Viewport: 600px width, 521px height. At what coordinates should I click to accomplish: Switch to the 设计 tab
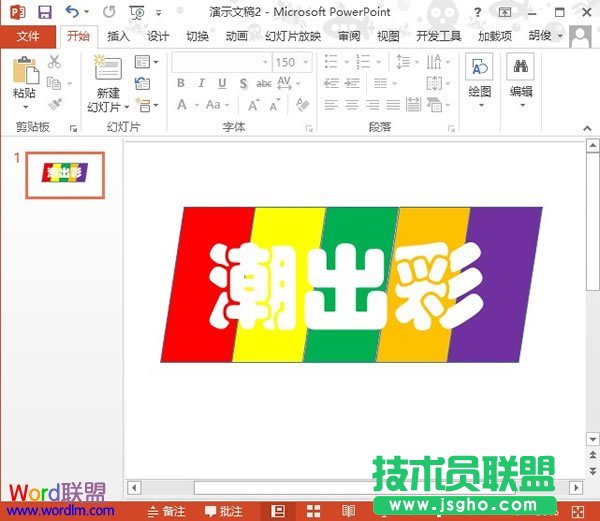pos(158,36)
